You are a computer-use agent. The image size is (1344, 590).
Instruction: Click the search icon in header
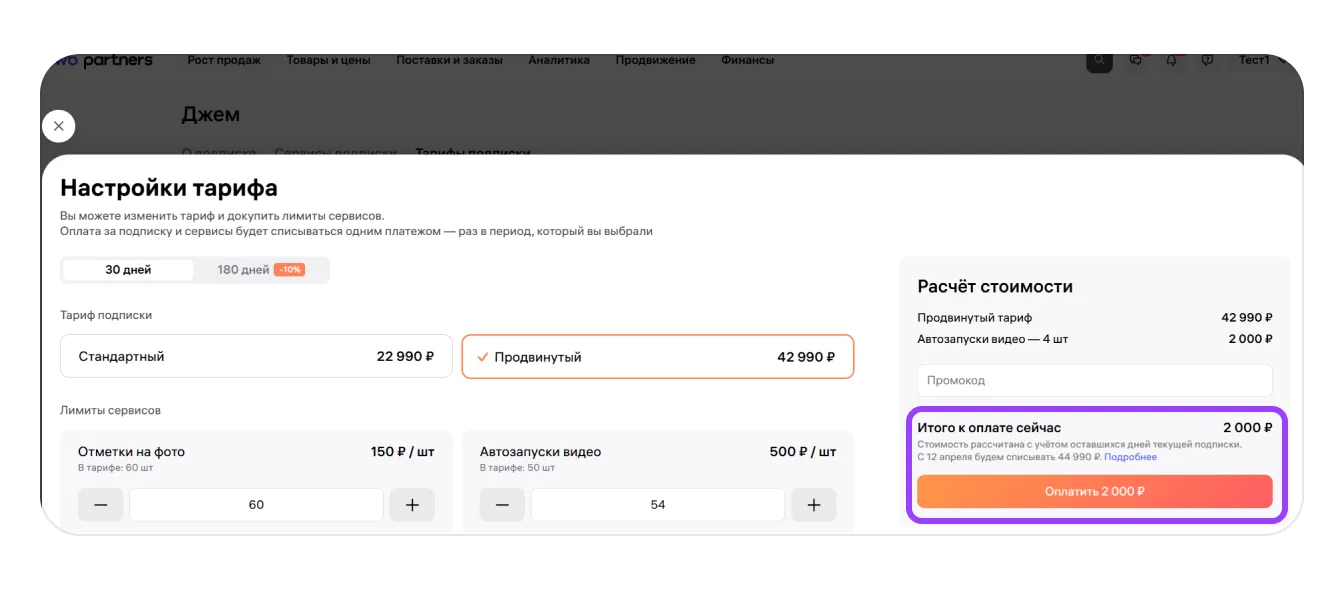click(1099, 60)
